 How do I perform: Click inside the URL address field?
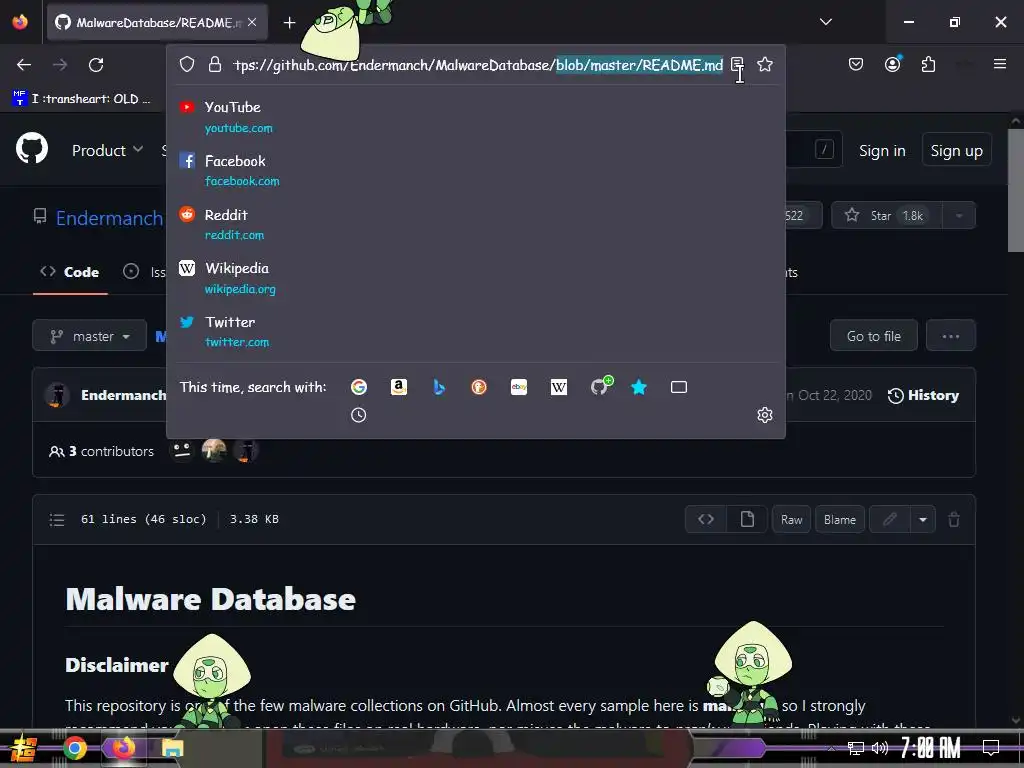pos(478,65)
